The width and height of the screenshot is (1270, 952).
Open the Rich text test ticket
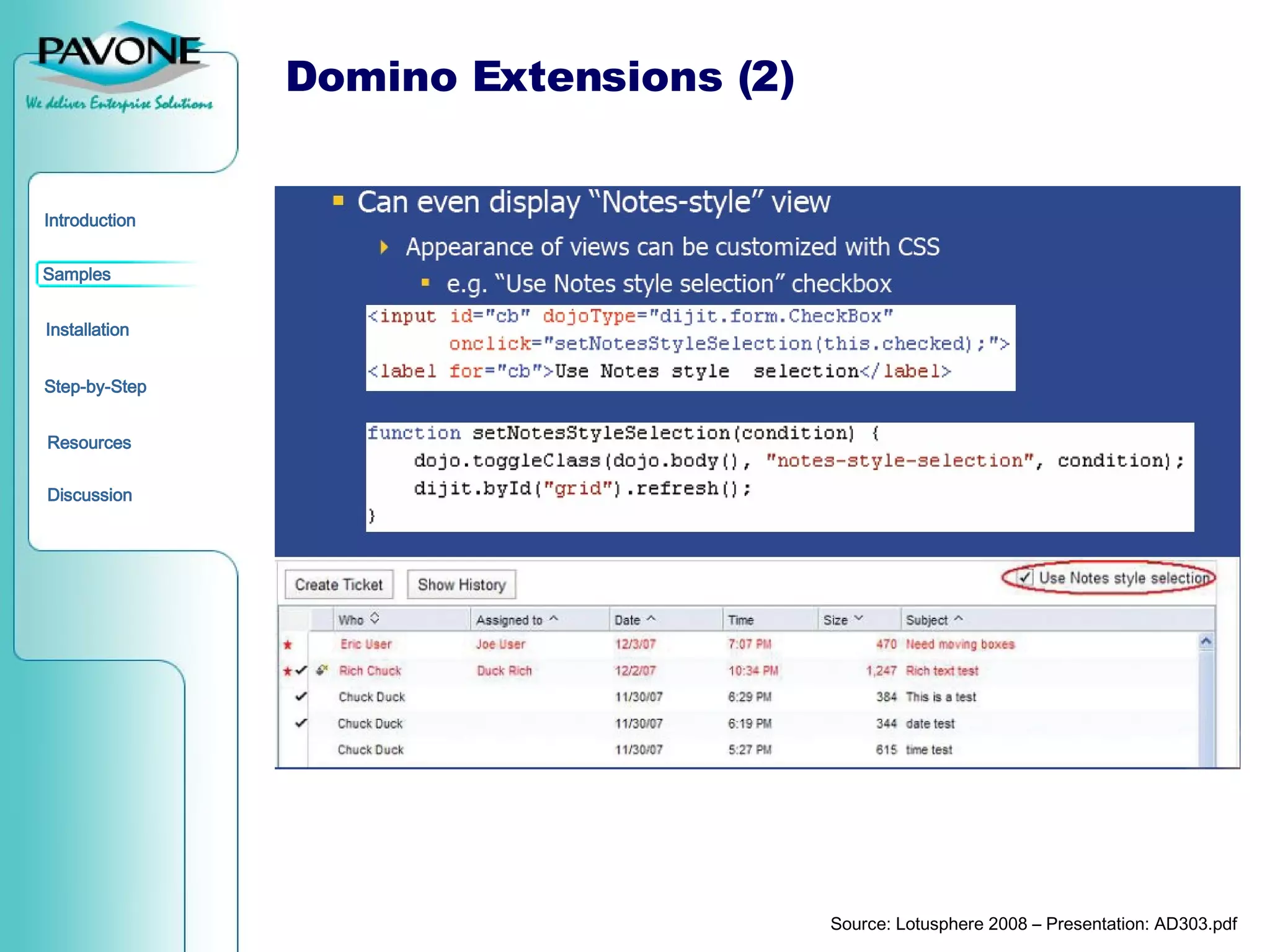pos(942,671)
